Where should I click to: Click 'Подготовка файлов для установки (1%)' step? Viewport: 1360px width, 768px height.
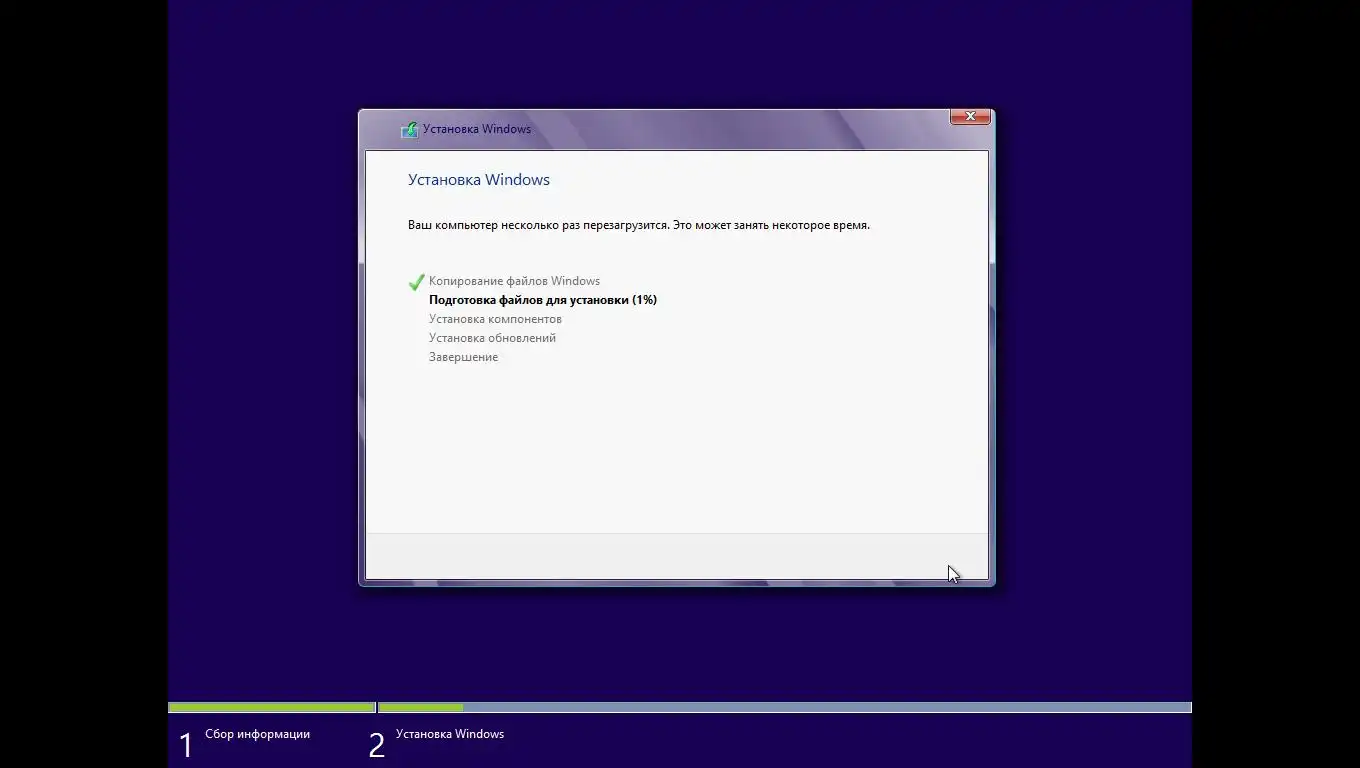(543, 300)
